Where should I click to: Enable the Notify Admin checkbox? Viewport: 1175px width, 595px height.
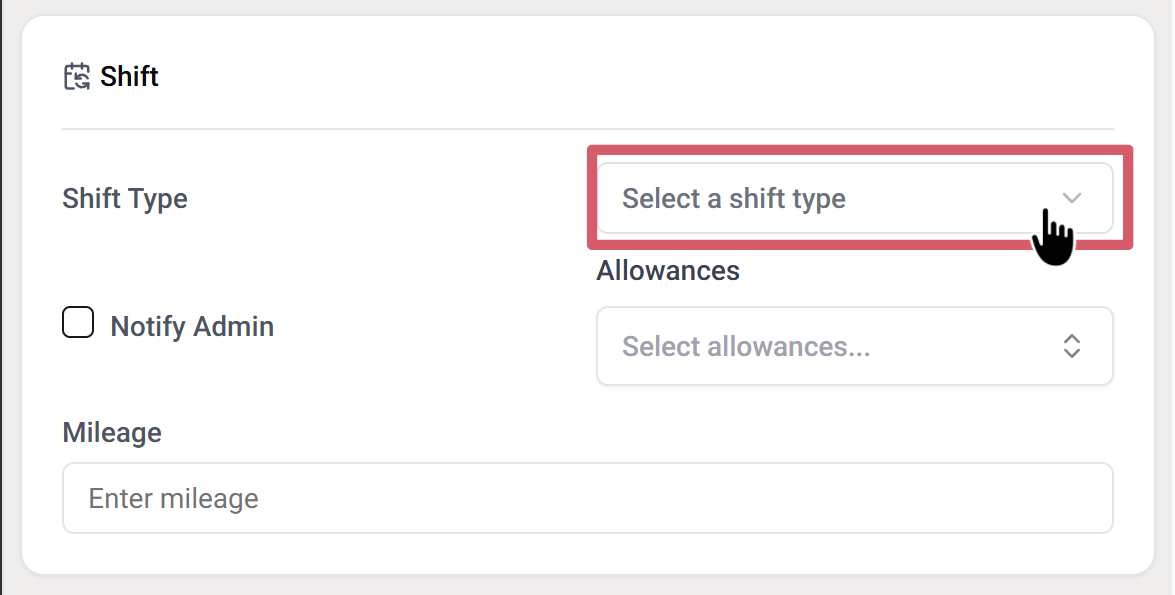tap(78, 323)
